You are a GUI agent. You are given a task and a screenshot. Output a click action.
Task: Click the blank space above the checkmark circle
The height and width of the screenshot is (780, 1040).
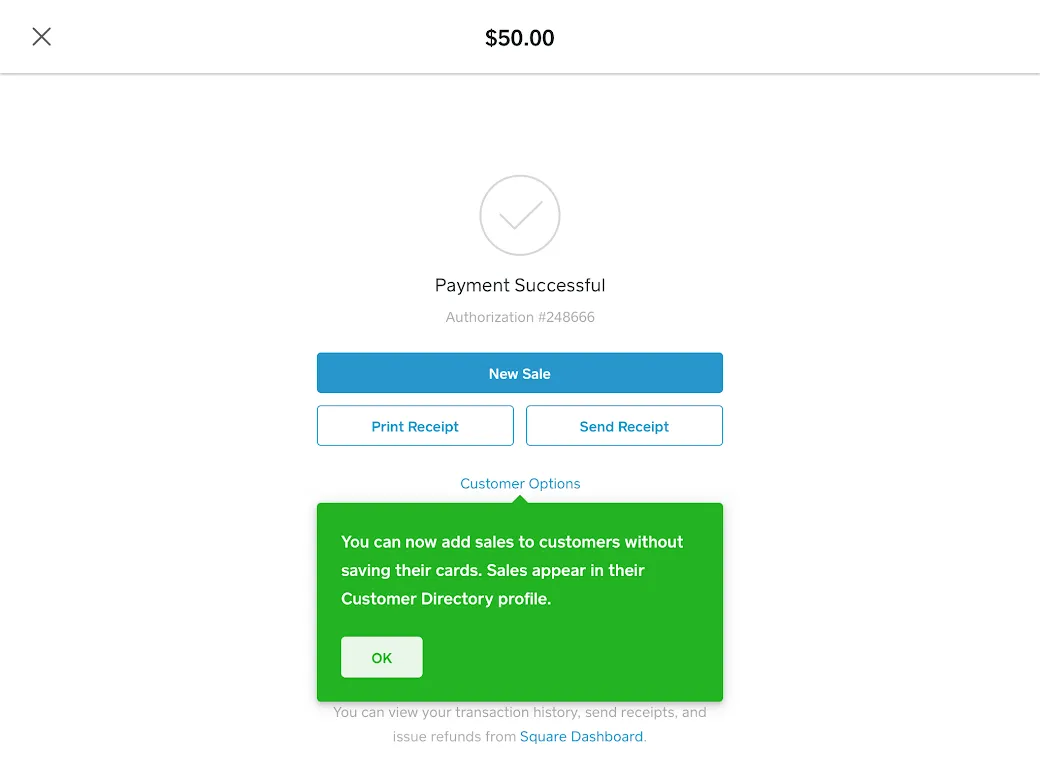tap(520, 124)
